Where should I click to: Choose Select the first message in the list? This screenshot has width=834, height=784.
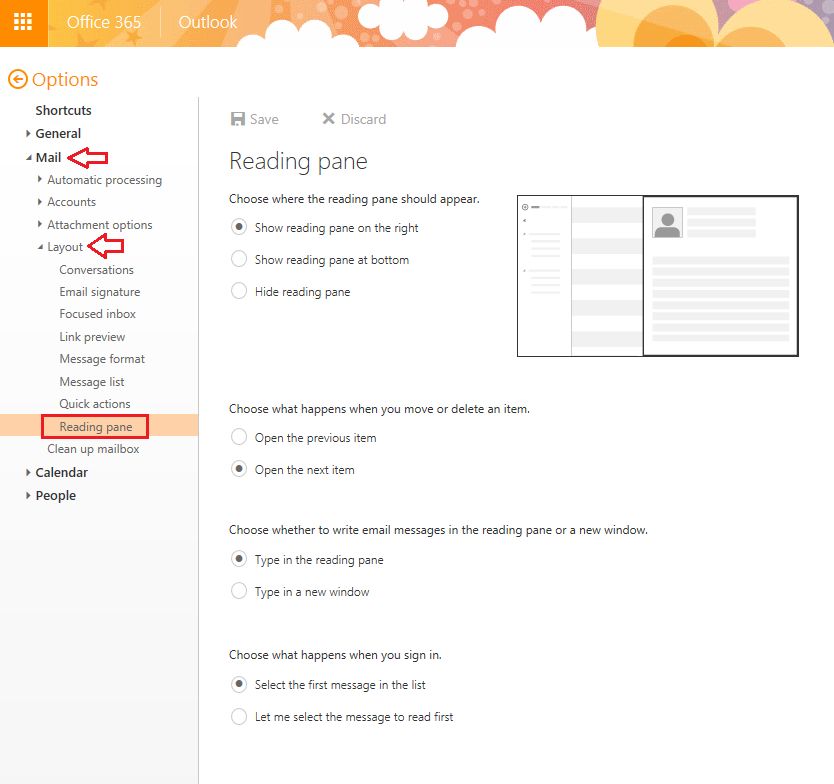point(239,684)
